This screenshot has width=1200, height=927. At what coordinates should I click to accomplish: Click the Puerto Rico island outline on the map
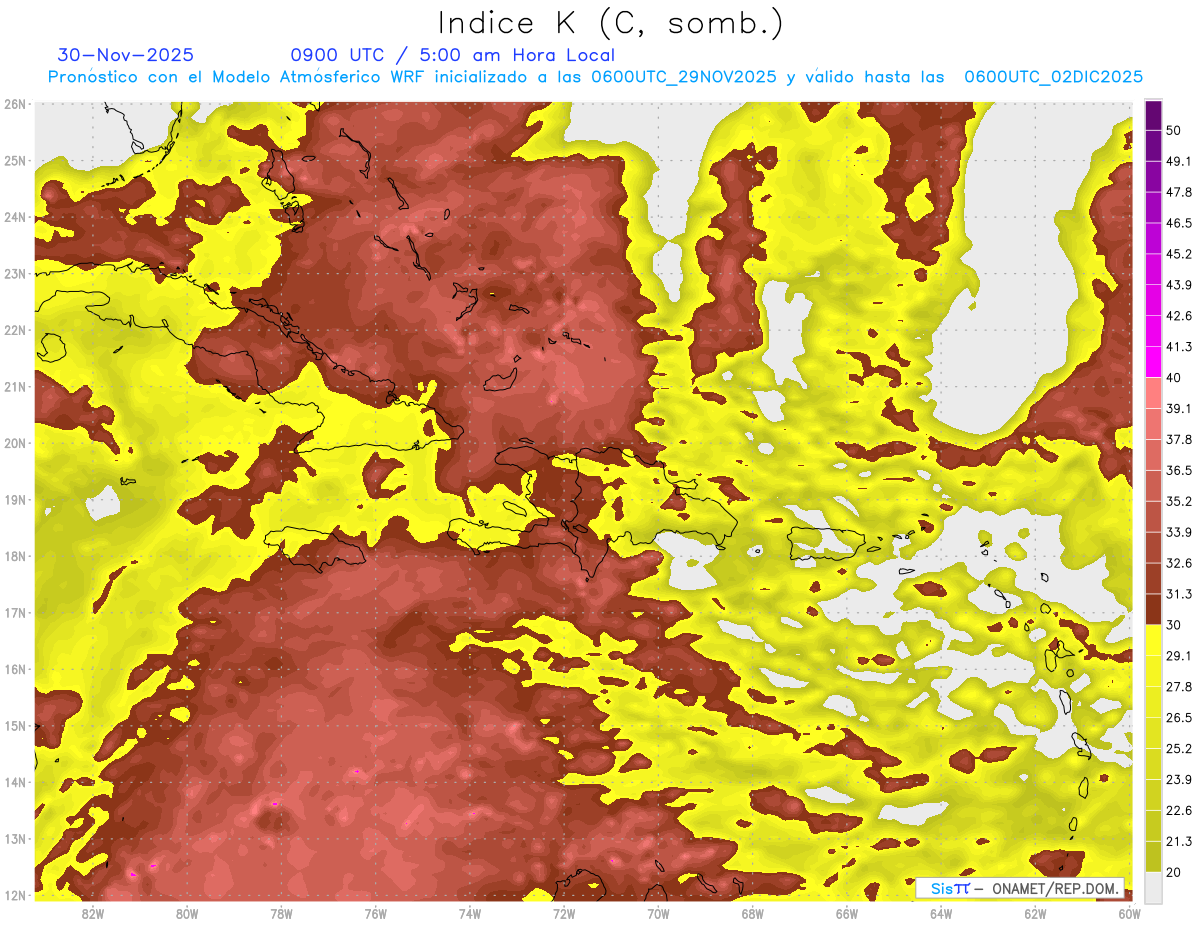825,544
